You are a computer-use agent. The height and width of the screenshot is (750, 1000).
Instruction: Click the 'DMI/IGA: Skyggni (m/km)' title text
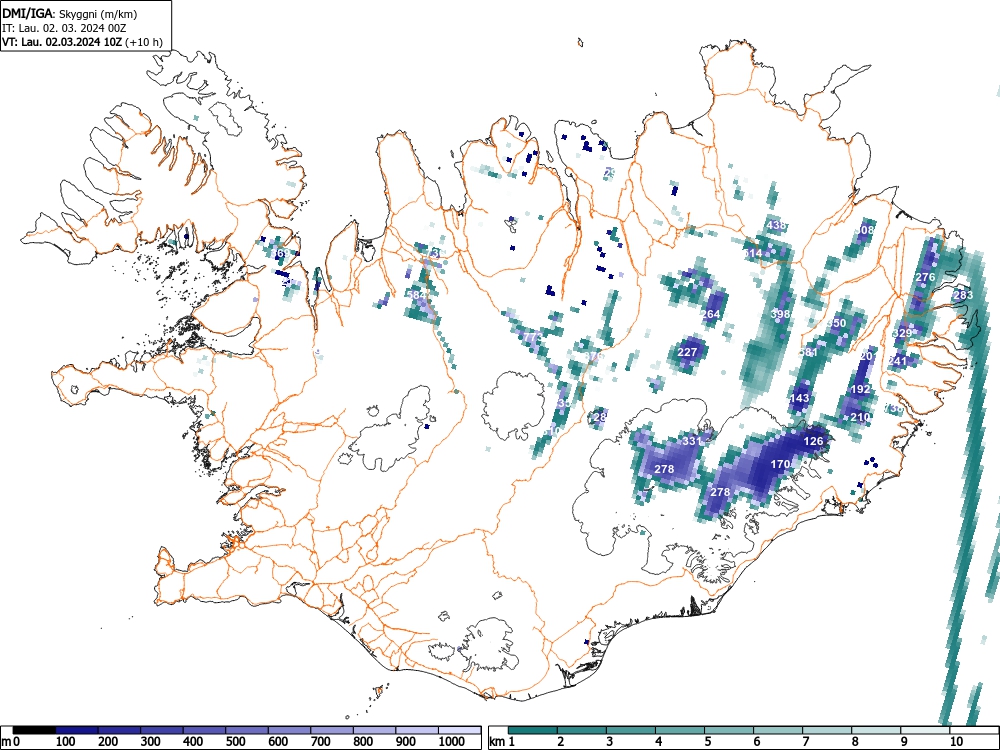(70, 14)
